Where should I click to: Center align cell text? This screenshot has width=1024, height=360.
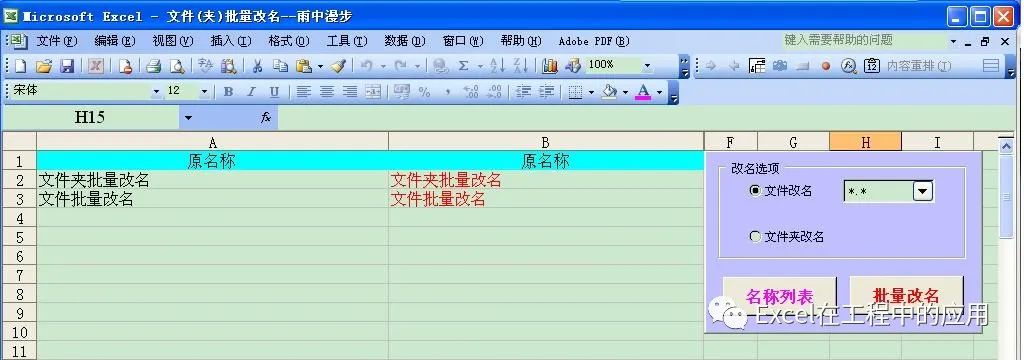(x=327, y=92)
